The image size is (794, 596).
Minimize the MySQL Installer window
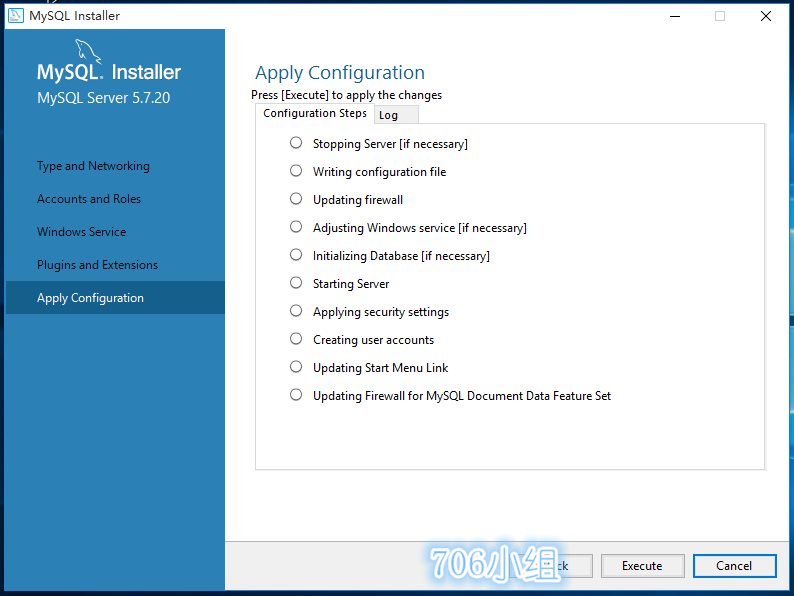click(674, 16)
